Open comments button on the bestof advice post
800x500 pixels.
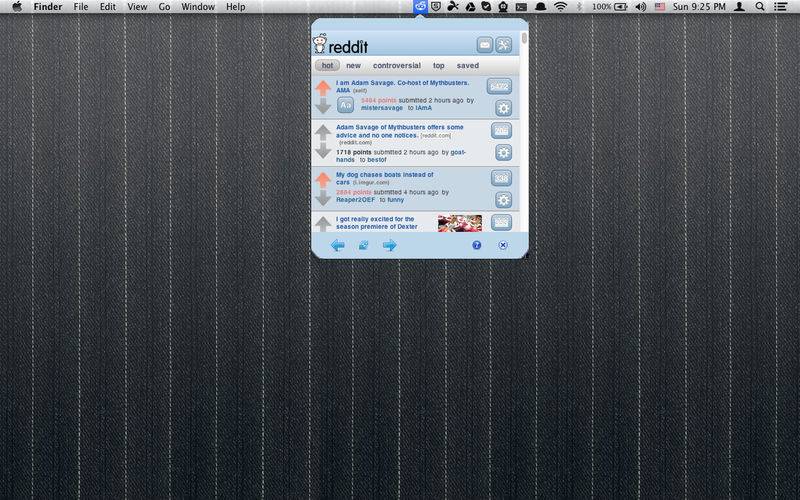tap(502, 131)
